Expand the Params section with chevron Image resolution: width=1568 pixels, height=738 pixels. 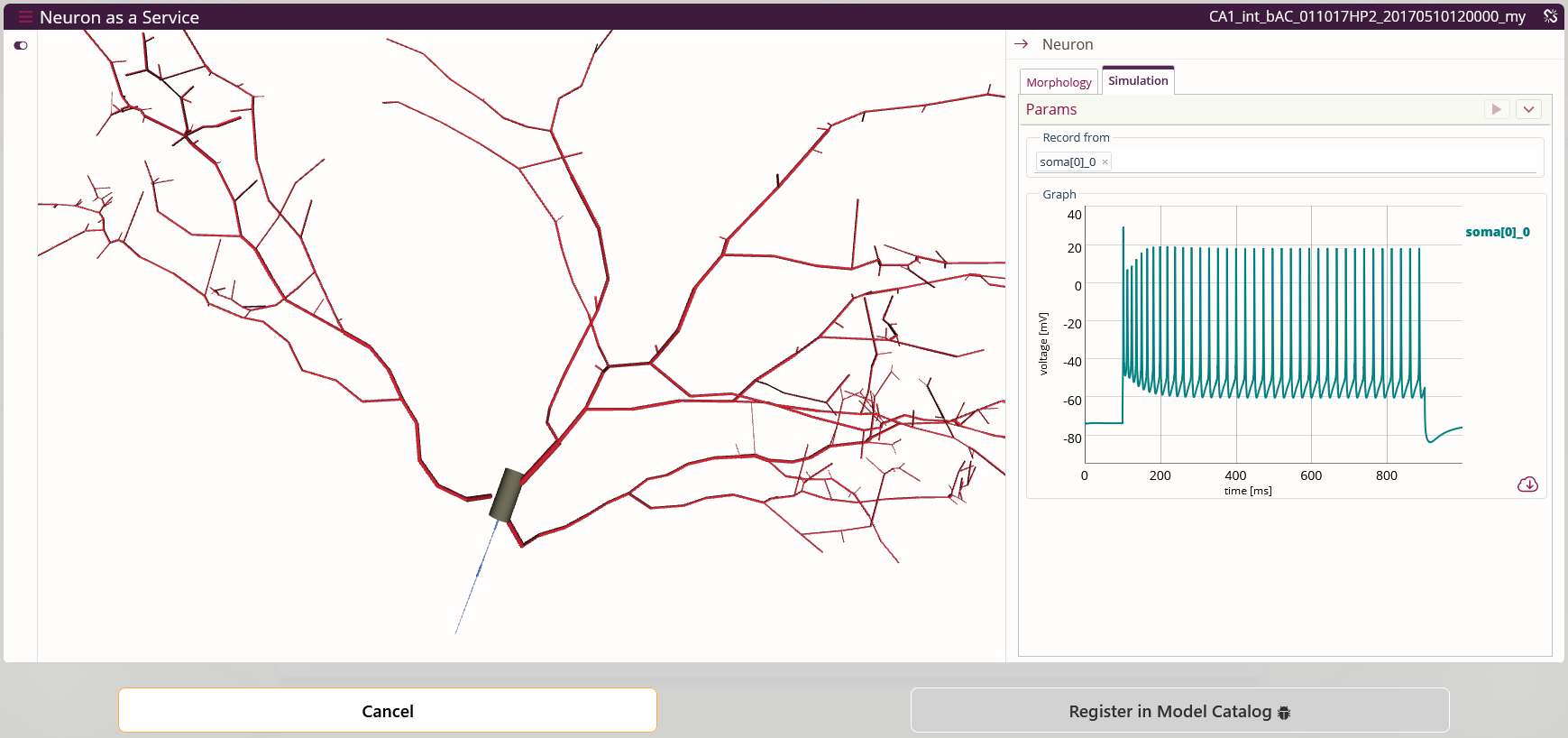pyautogui.click(x=1528, y=109)
